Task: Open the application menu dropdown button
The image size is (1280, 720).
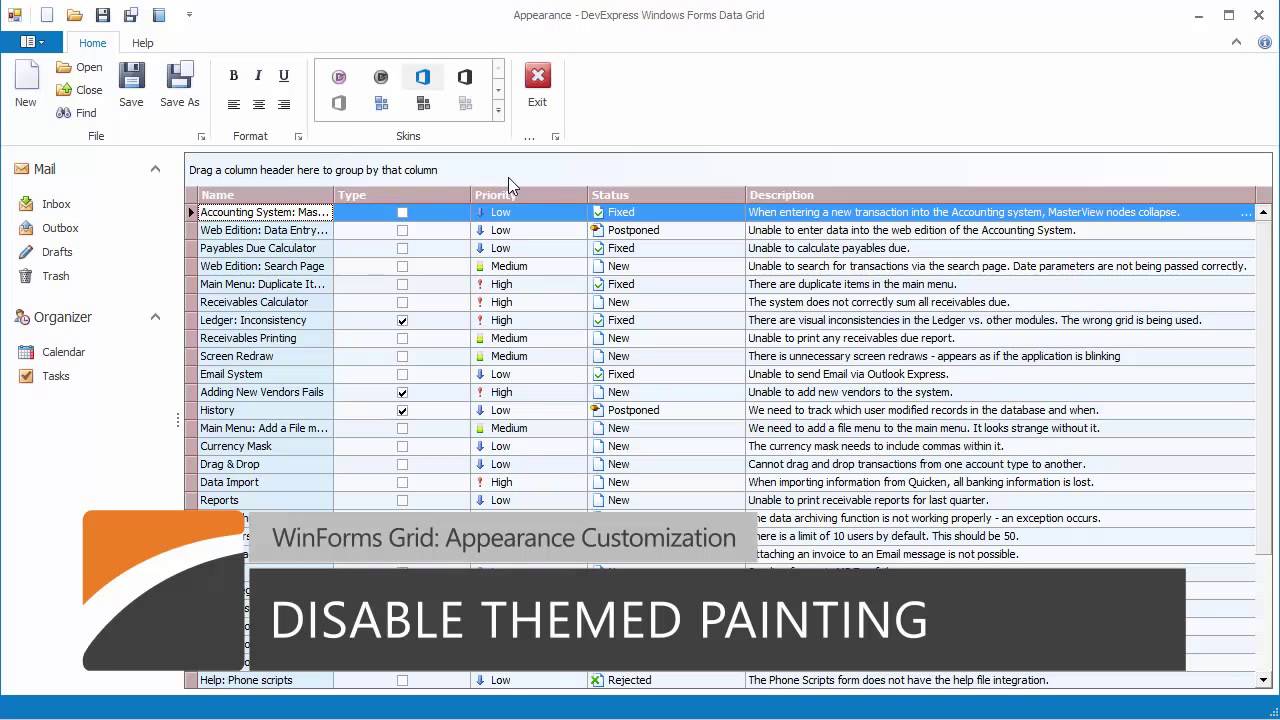Action: pos(31,42)
